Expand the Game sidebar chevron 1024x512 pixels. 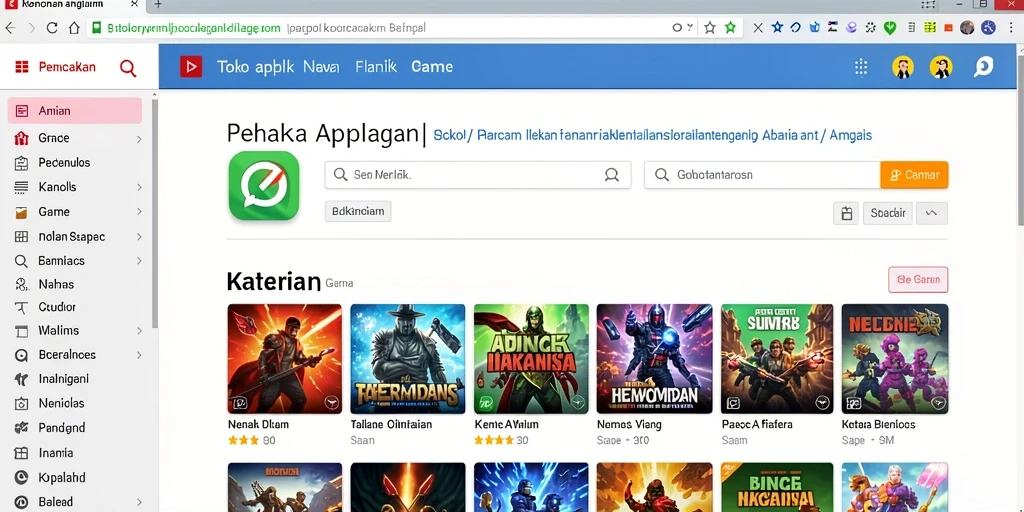139,212
